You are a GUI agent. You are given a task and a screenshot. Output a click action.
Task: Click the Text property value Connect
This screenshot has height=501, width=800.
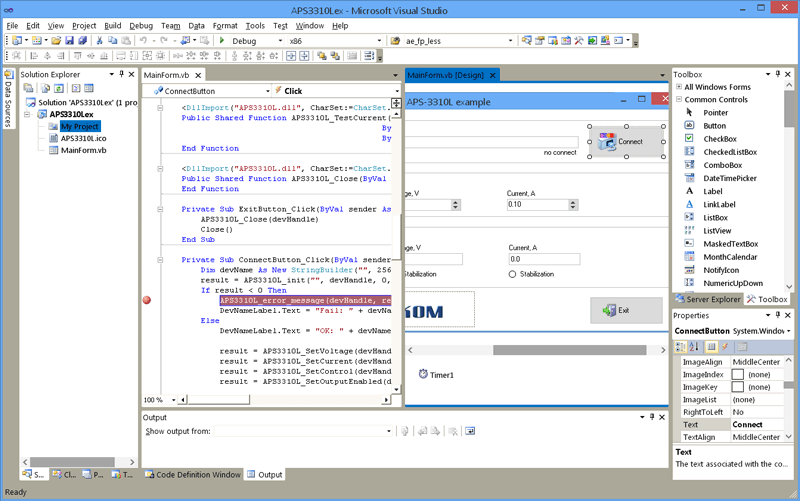(757, 424)
